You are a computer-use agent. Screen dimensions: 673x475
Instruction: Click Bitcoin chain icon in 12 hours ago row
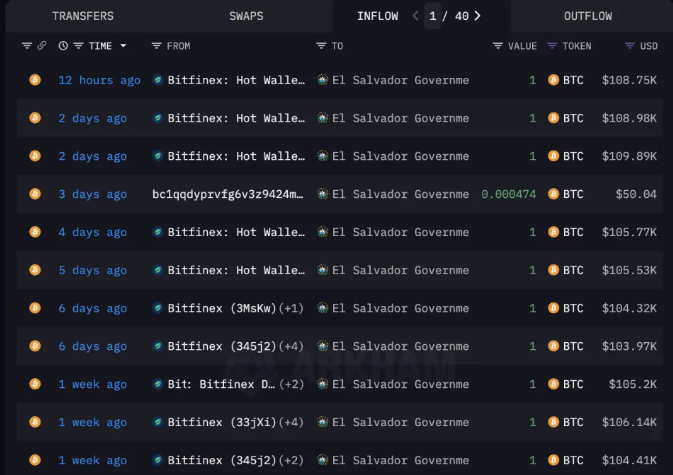[x=35, y=80]
